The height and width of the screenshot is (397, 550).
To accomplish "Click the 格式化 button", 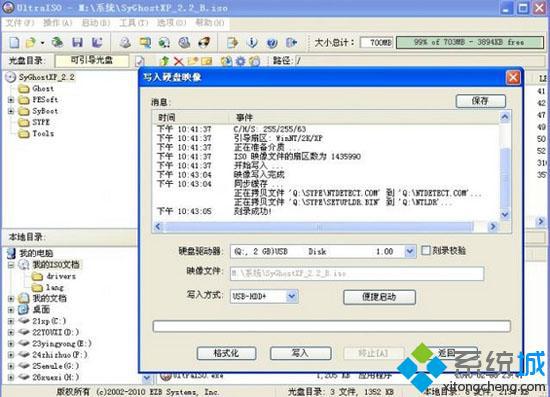I will point(226,353).
